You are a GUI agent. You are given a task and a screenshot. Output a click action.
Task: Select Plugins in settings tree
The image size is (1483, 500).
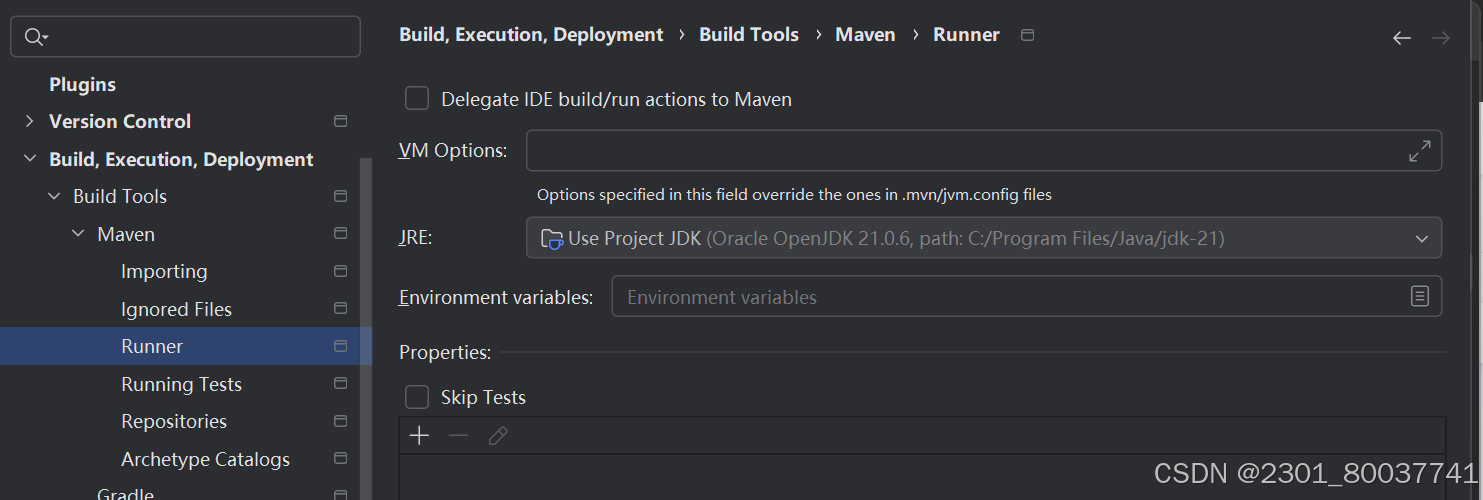pos(83,84)
